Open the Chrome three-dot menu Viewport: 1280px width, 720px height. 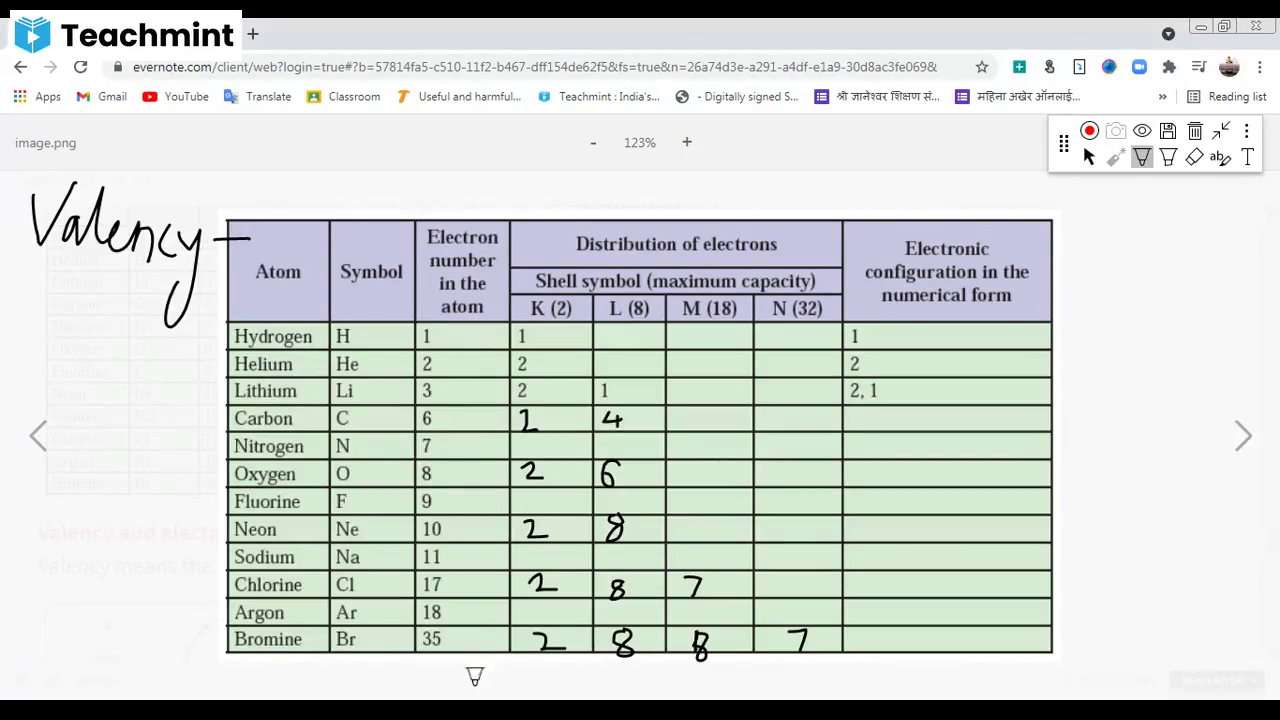pos(1261,66)
